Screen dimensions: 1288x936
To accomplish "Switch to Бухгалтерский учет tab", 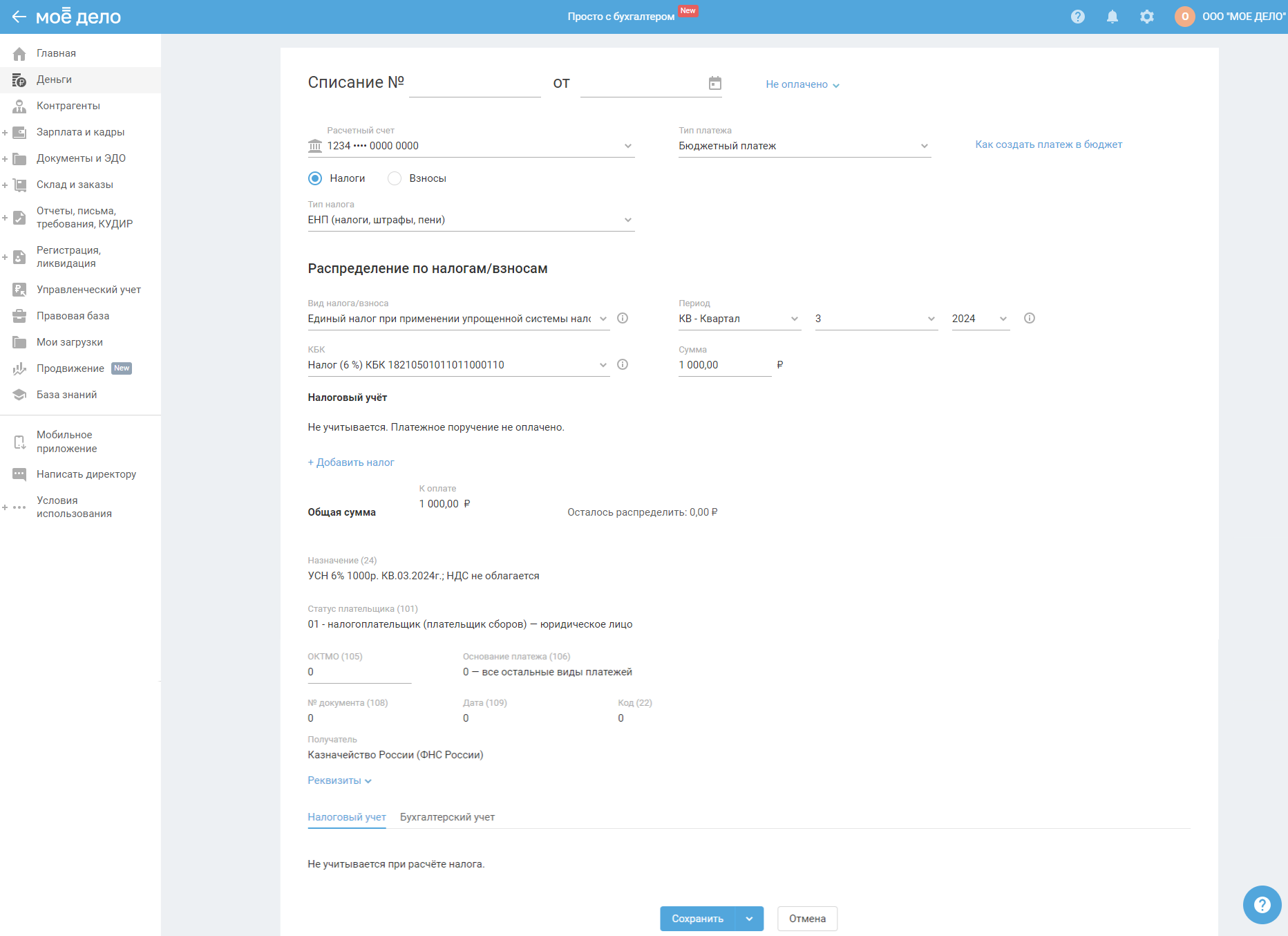I will click(448, 817).
